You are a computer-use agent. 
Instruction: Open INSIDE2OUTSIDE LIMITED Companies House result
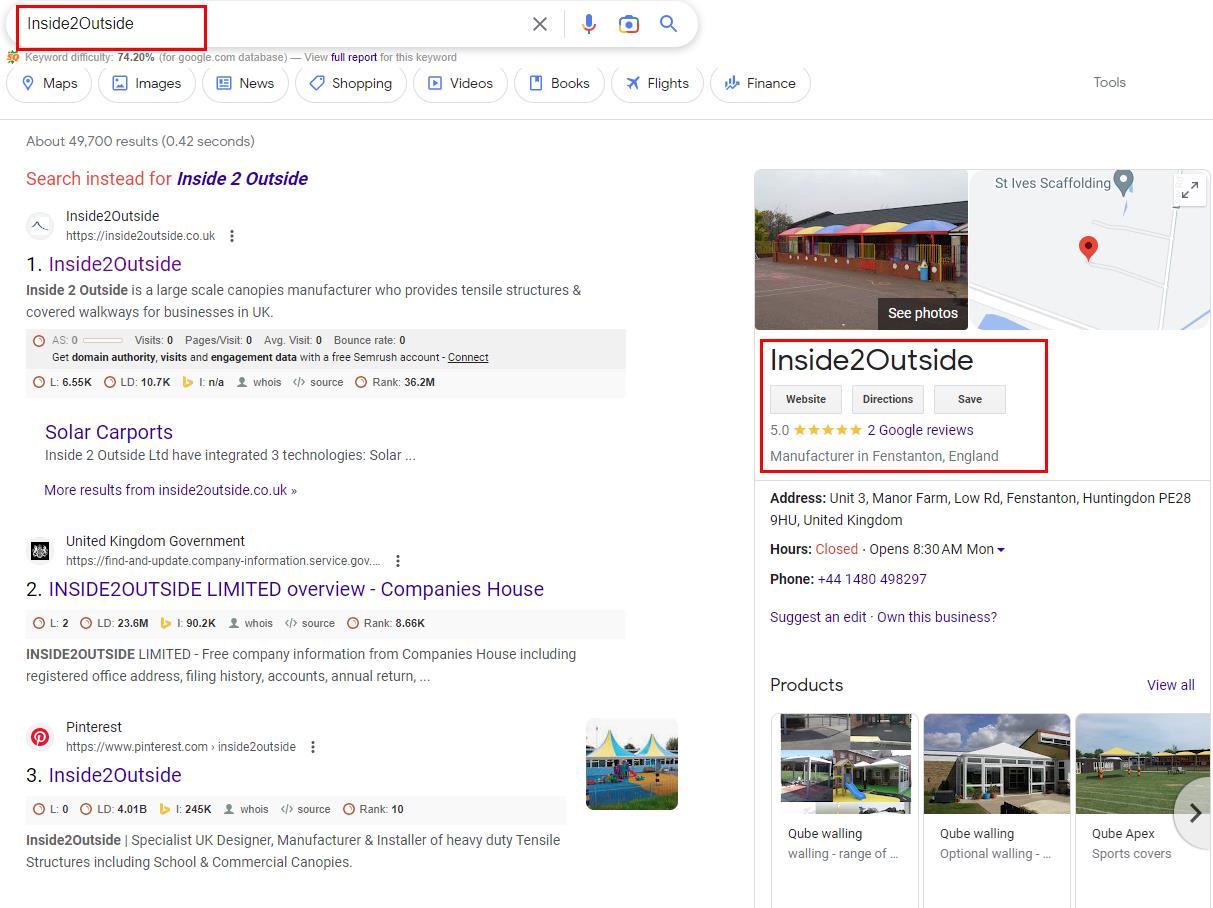pos(296,589)
